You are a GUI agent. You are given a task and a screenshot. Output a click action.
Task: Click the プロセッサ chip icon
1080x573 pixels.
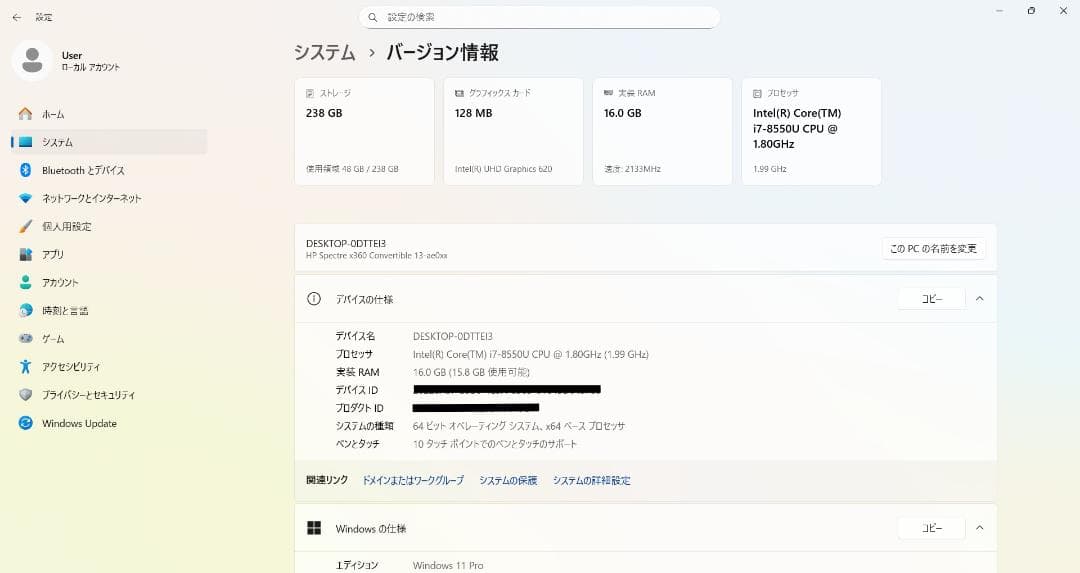coord(758,93)
